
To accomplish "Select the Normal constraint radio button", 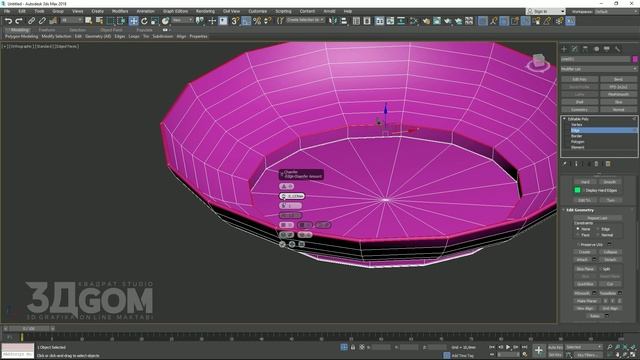I will (598, 235).
